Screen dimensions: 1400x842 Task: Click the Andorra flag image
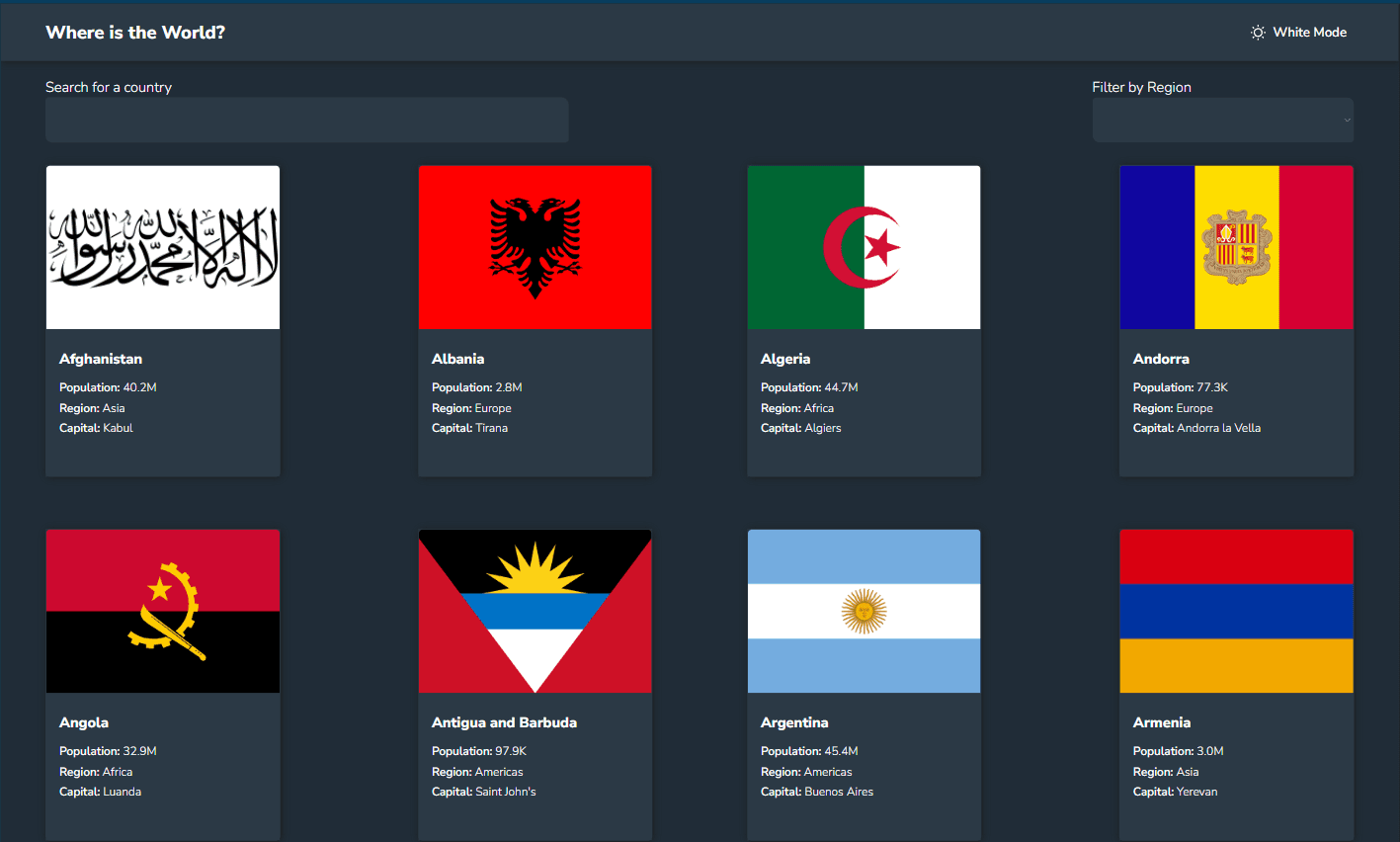coord(1236,246)
